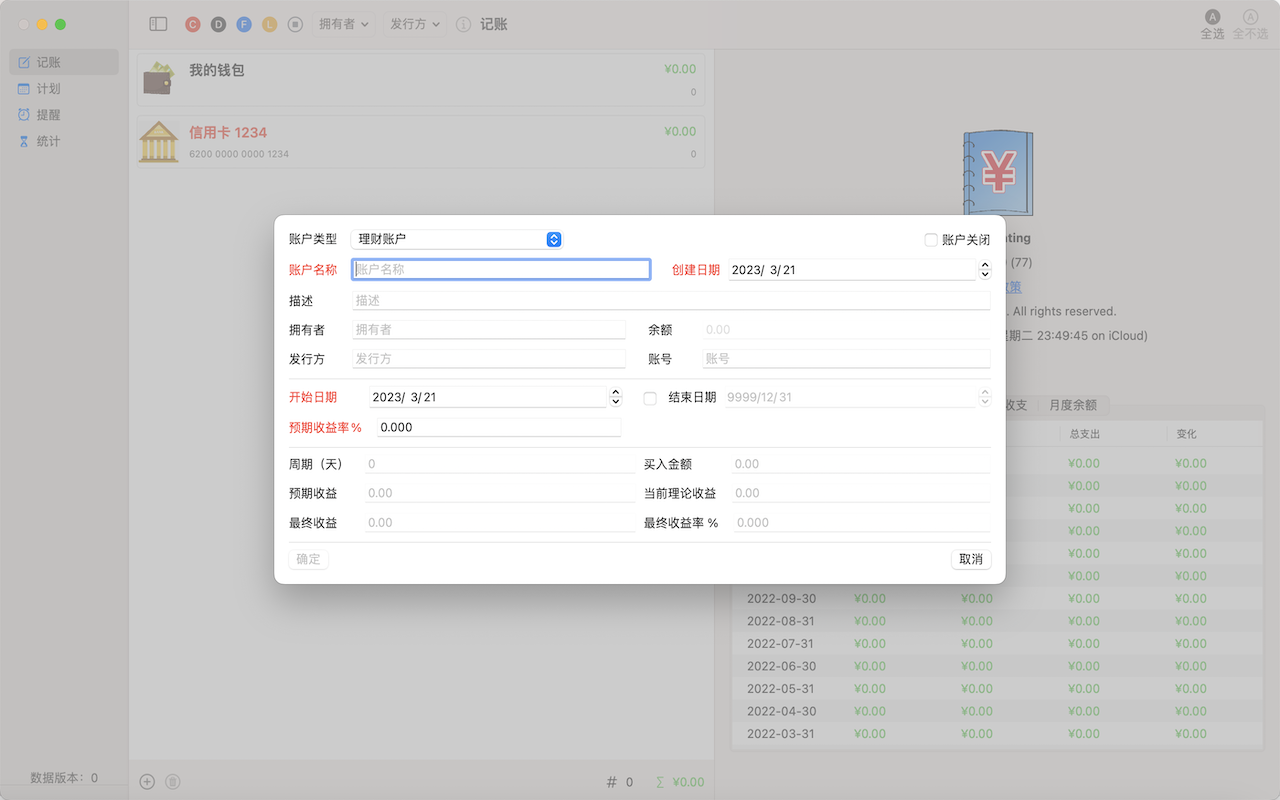
Task: Click the 2022-04-30 table row date
Action: (x=781, y=711)
